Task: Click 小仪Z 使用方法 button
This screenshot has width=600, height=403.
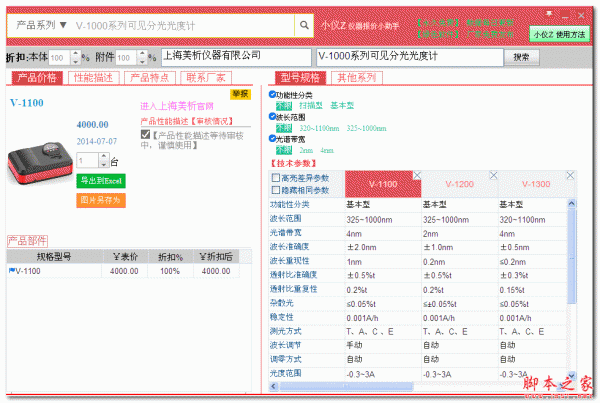Action: point(559,34)
